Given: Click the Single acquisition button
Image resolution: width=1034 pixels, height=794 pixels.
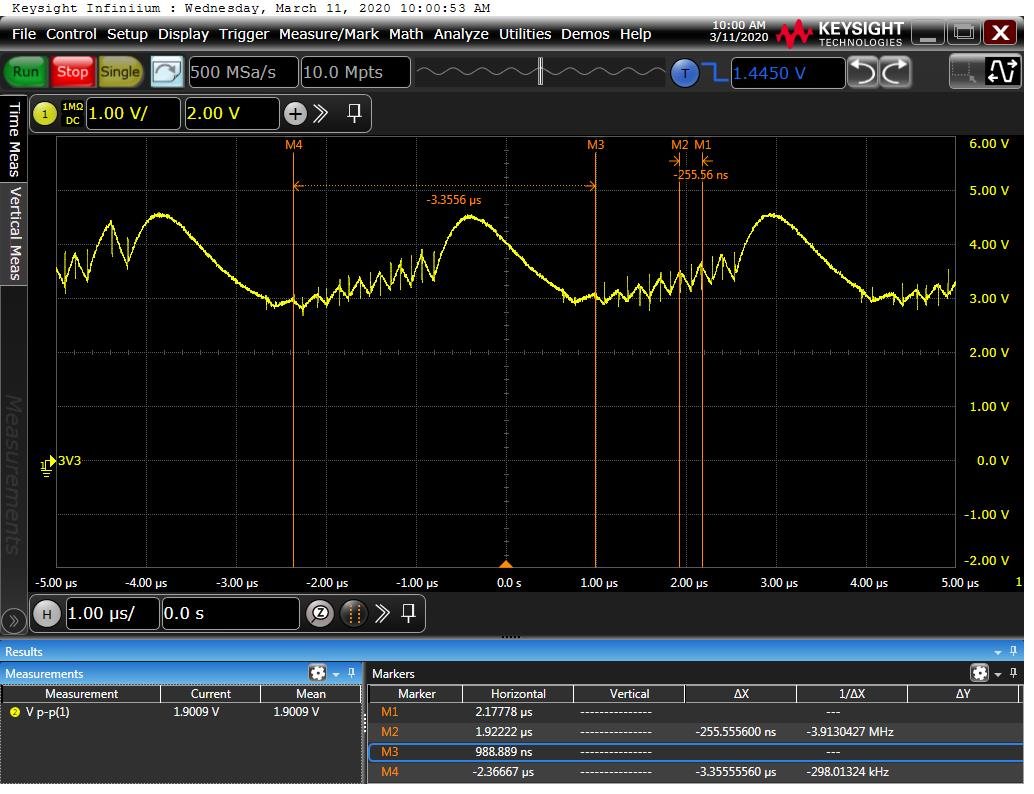Looking at the screenshot, I should 120,72.
